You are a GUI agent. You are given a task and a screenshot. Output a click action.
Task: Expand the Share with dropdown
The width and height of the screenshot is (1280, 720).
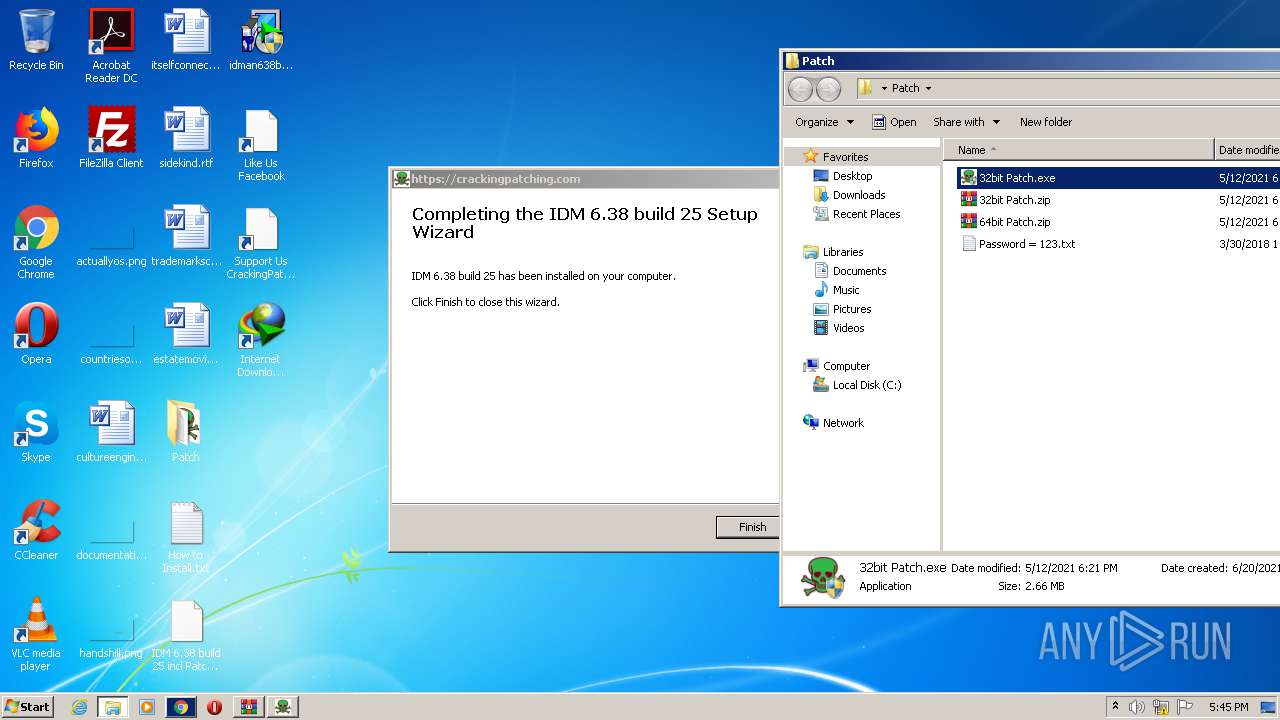(966, 122)
